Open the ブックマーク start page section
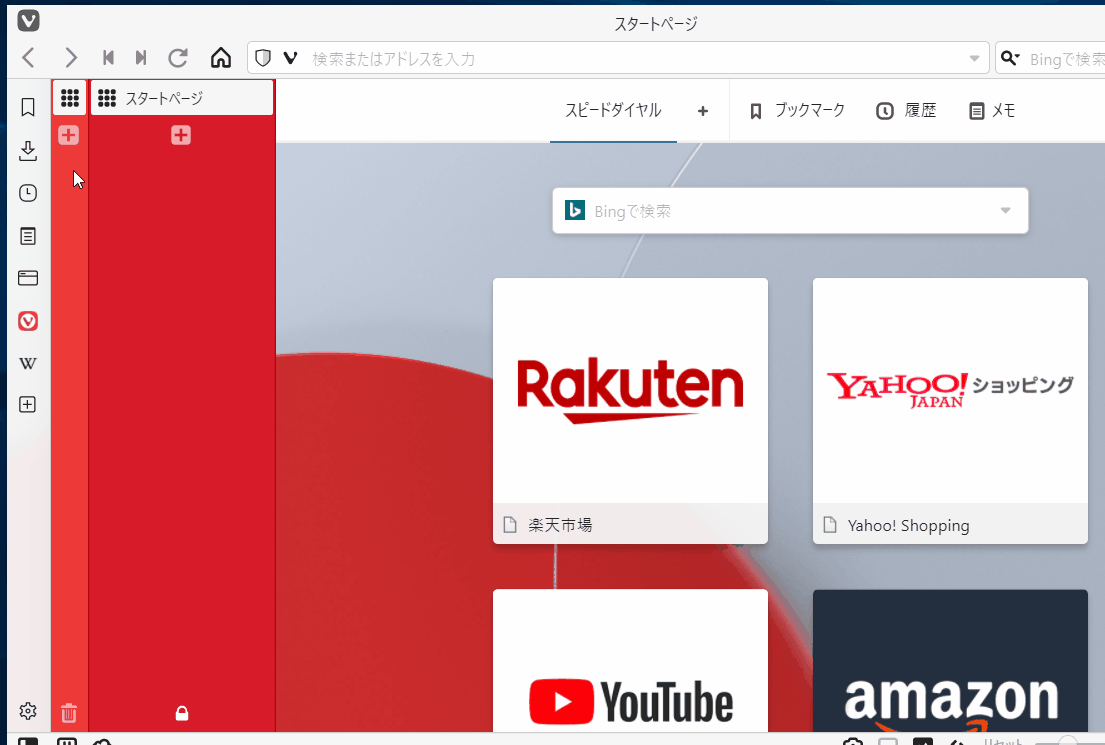The image size is (1105, 745). point(797,111)
